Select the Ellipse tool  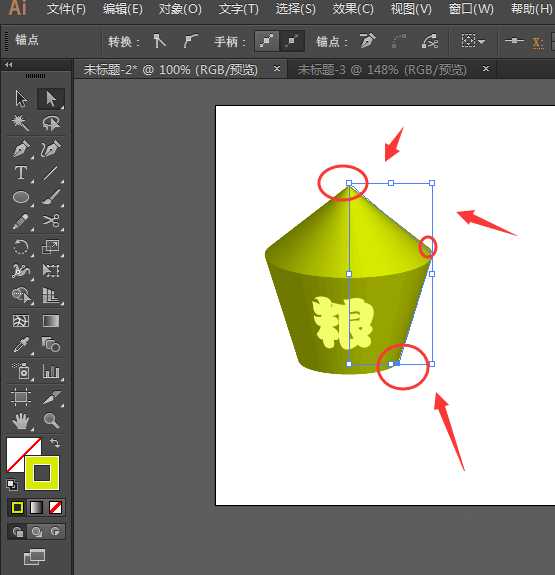[21, 197]
